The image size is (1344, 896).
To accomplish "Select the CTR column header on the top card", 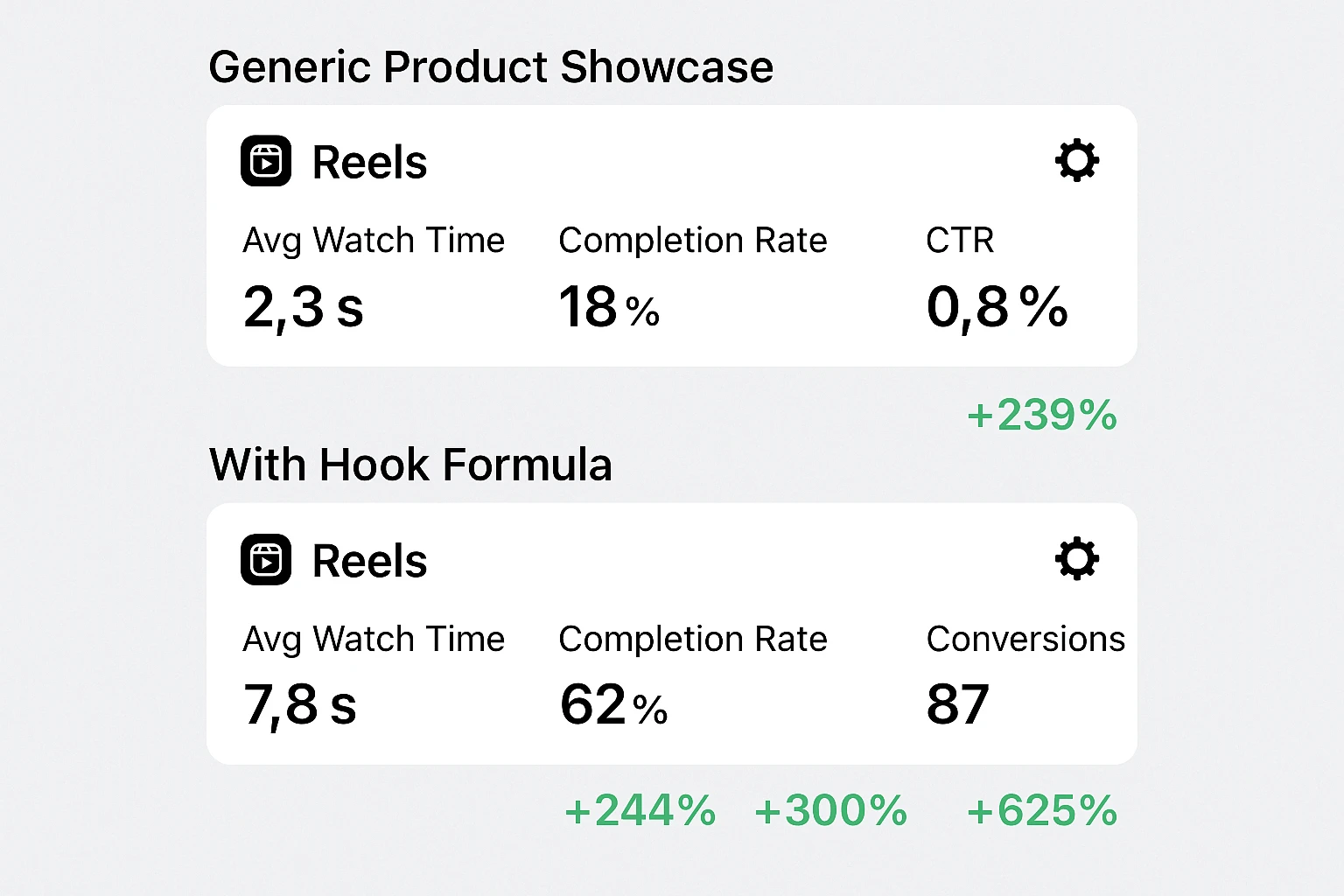I will tap(960, 240).
